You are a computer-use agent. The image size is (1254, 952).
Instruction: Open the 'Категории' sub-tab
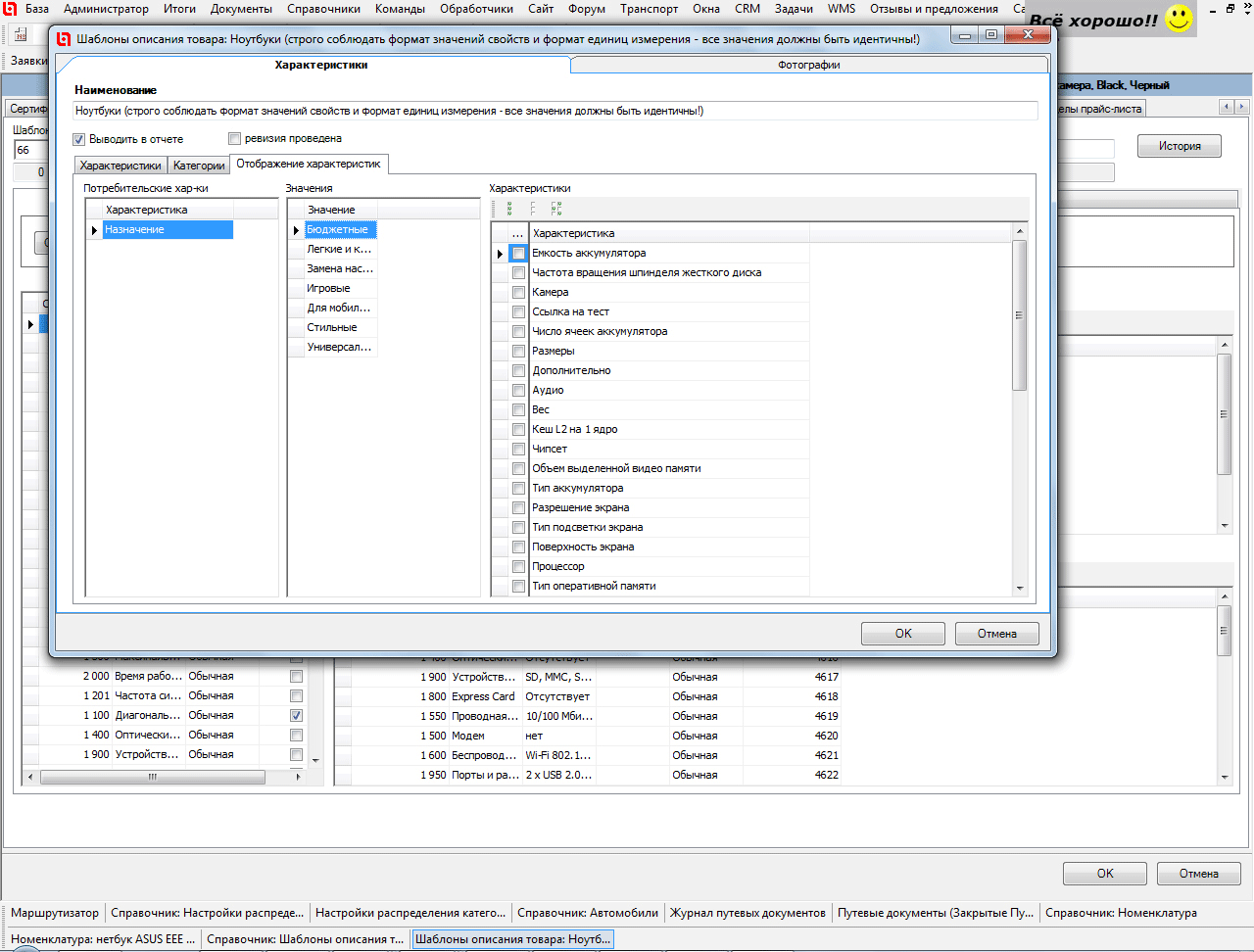[199, 166]
